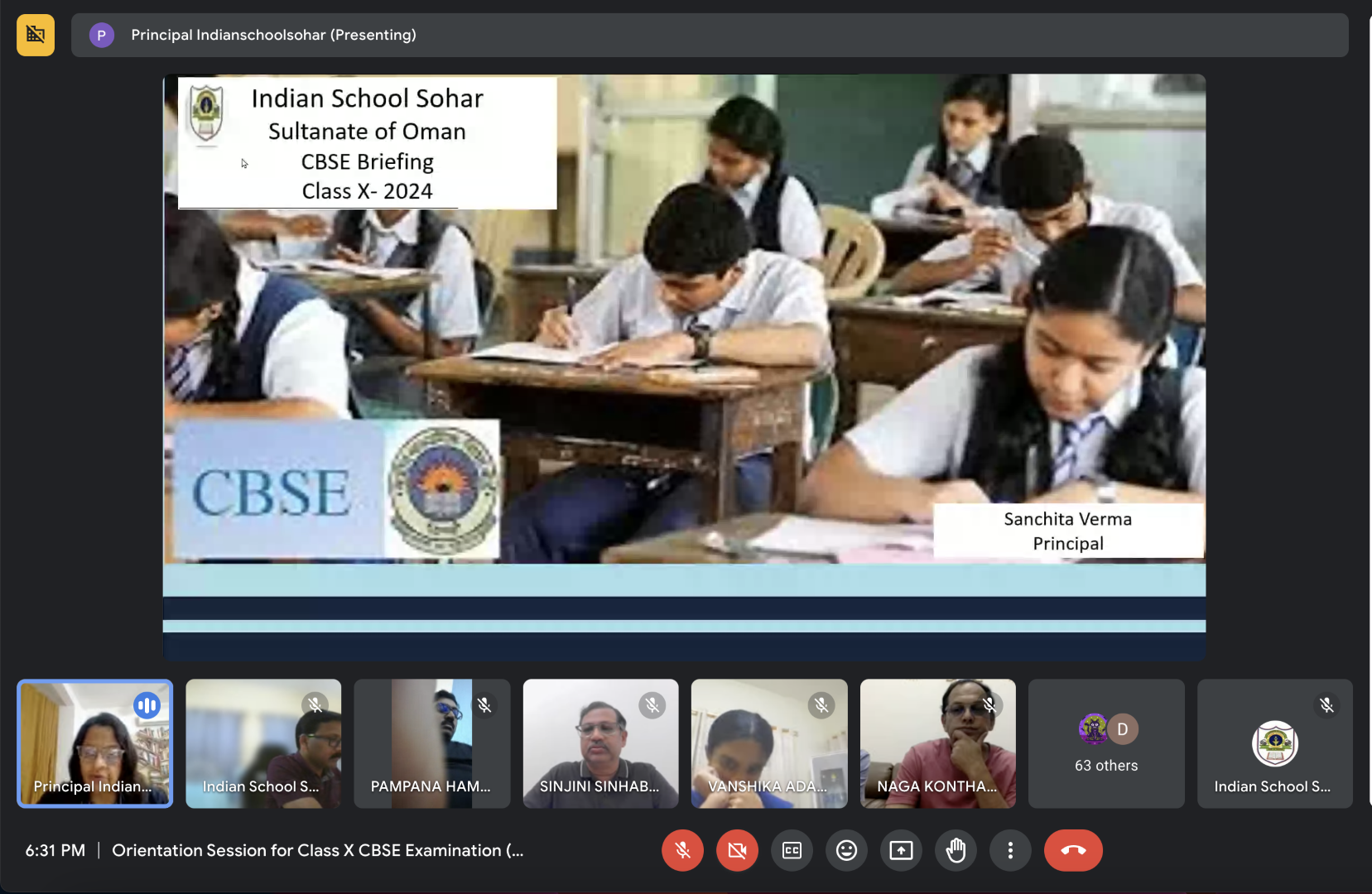Turn on the camera button
This screenshot has width=1372, height=894.
(x=737, y=850)
